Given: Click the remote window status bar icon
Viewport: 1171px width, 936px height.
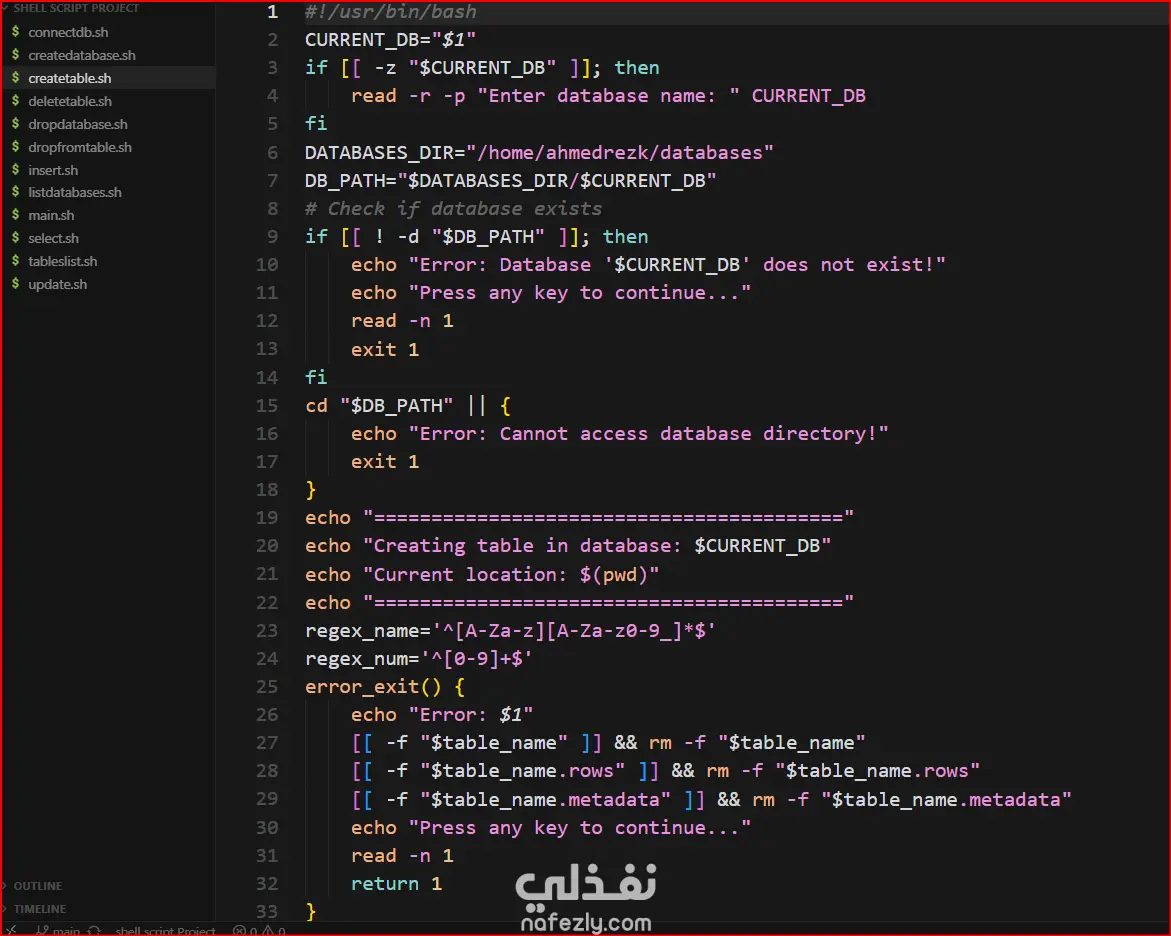Looking at the screenshot, I should (x=11, y=930).
